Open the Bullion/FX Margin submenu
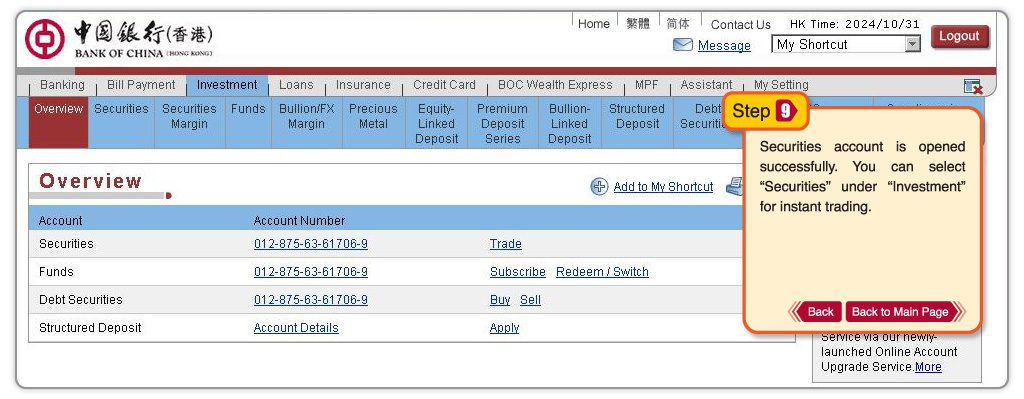Viewport: 1024px width, 399px height. (x=306, y=117)
